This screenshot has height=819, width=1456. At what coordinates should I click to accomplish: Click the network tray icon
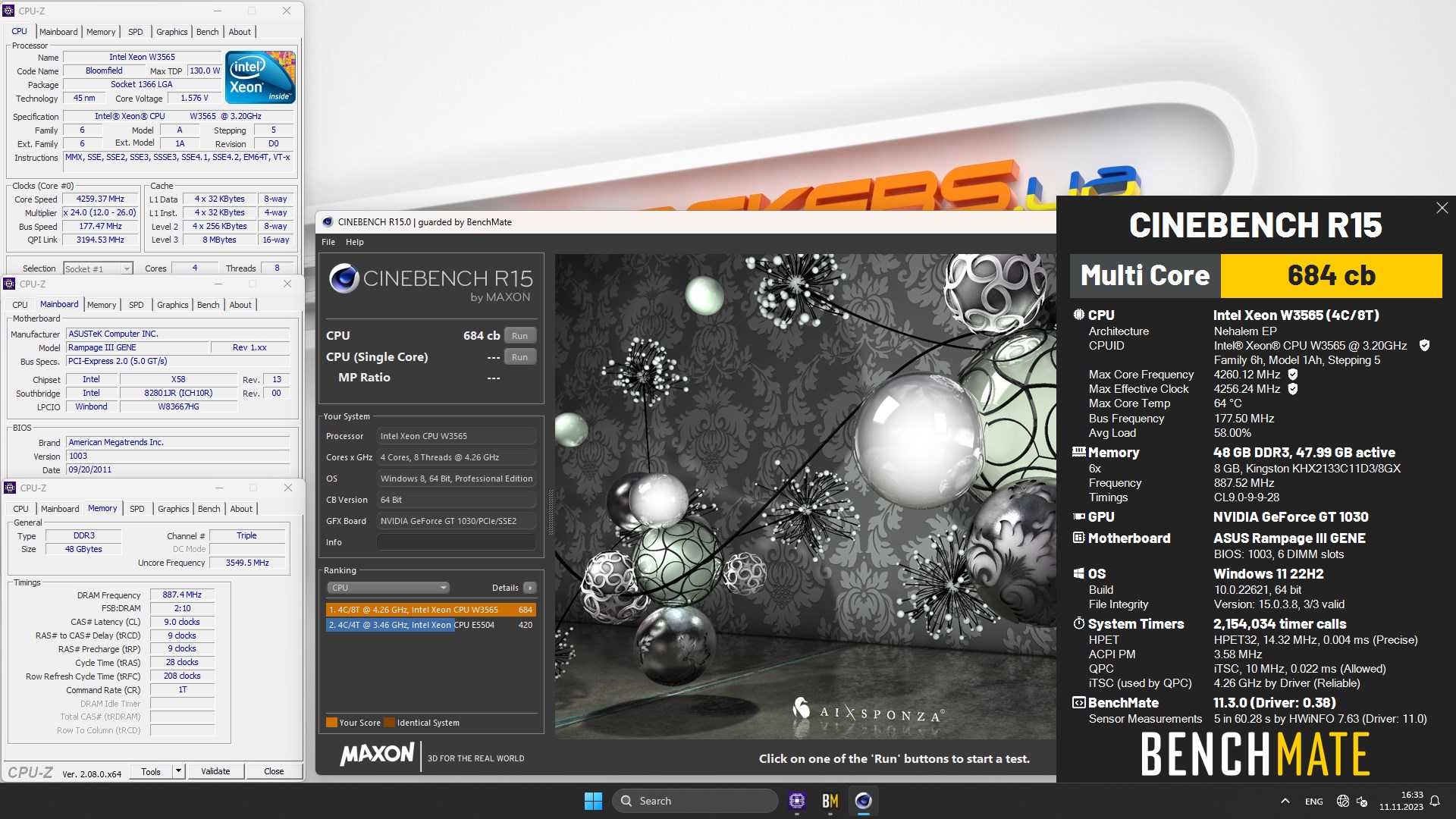pos(1343,801)
